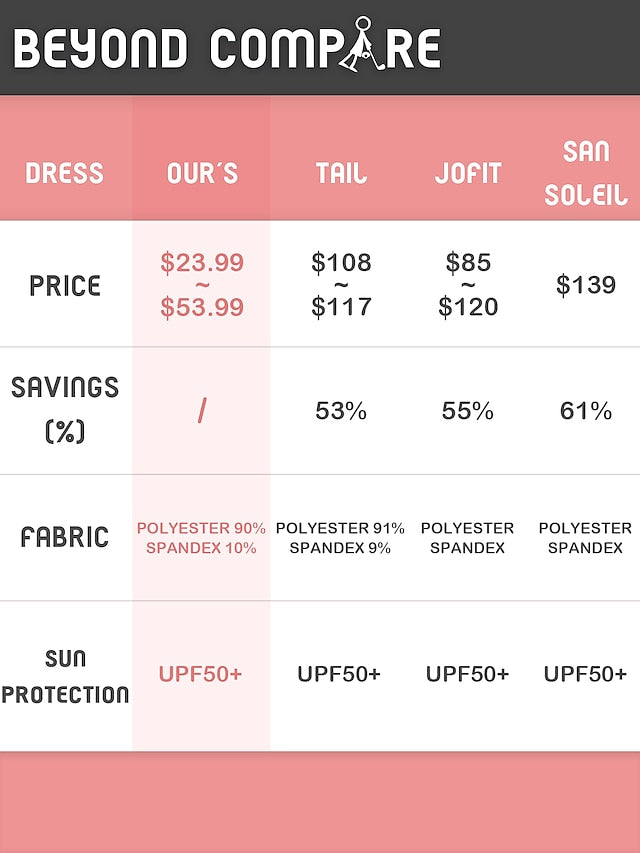Click the JOFIT brand header
Screen dimensions: 640x853
pyautogui.click(x=468, y=173)
